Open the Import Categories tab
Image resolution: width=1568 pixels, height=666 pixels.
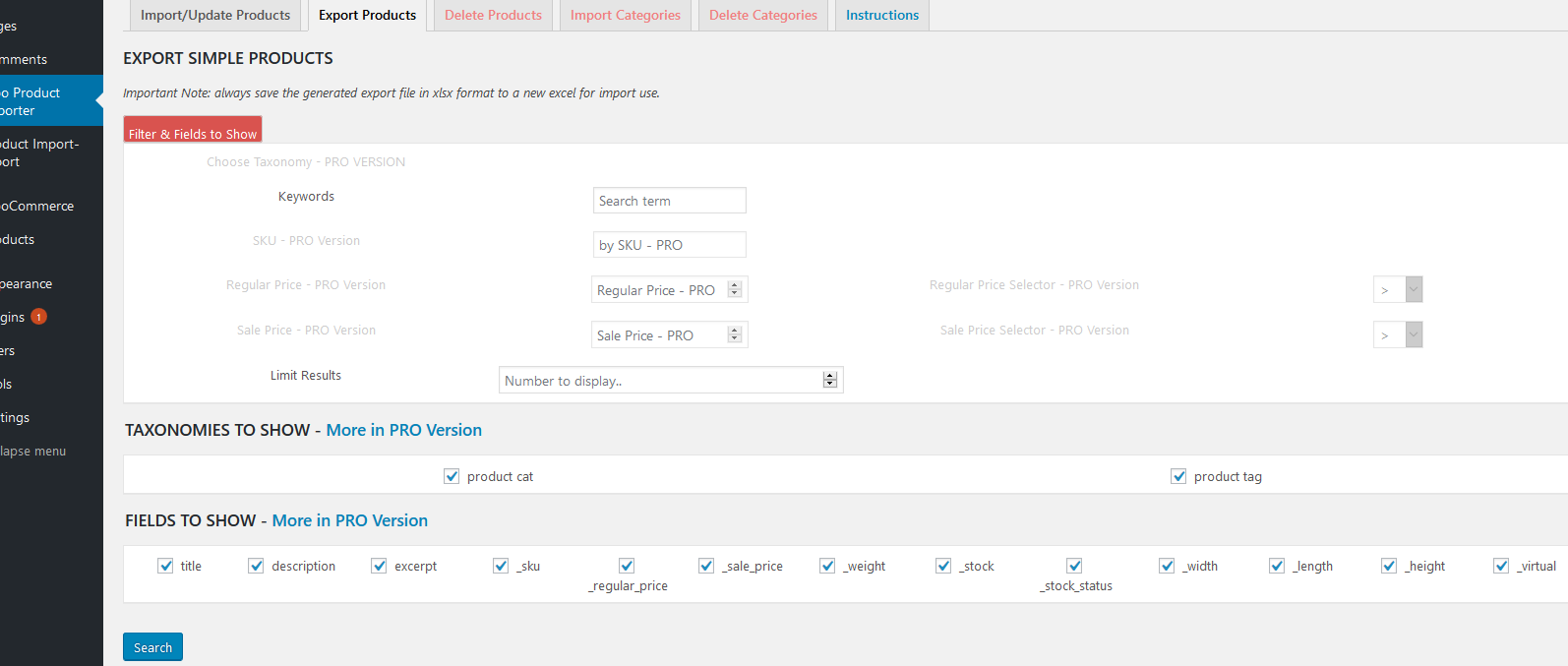625,16
